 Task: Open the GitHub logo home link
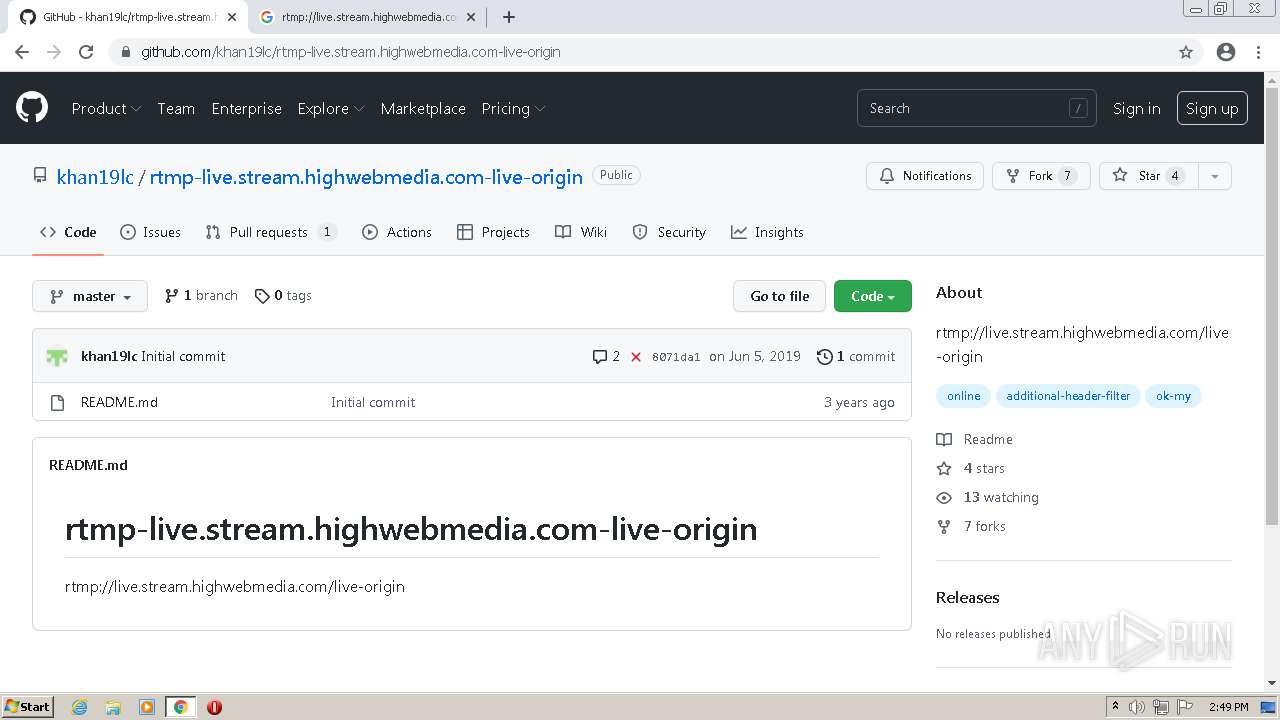[32, 108]
